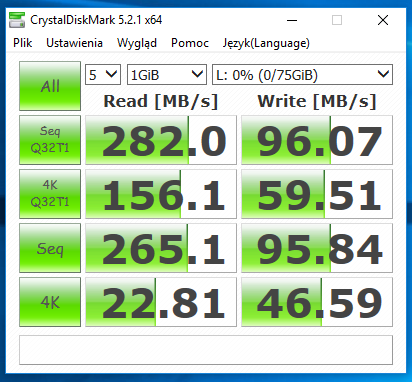Click the 282.0 Seq Q32T1 read result
This screenshot has height=382, width=412.
point(161,140)
